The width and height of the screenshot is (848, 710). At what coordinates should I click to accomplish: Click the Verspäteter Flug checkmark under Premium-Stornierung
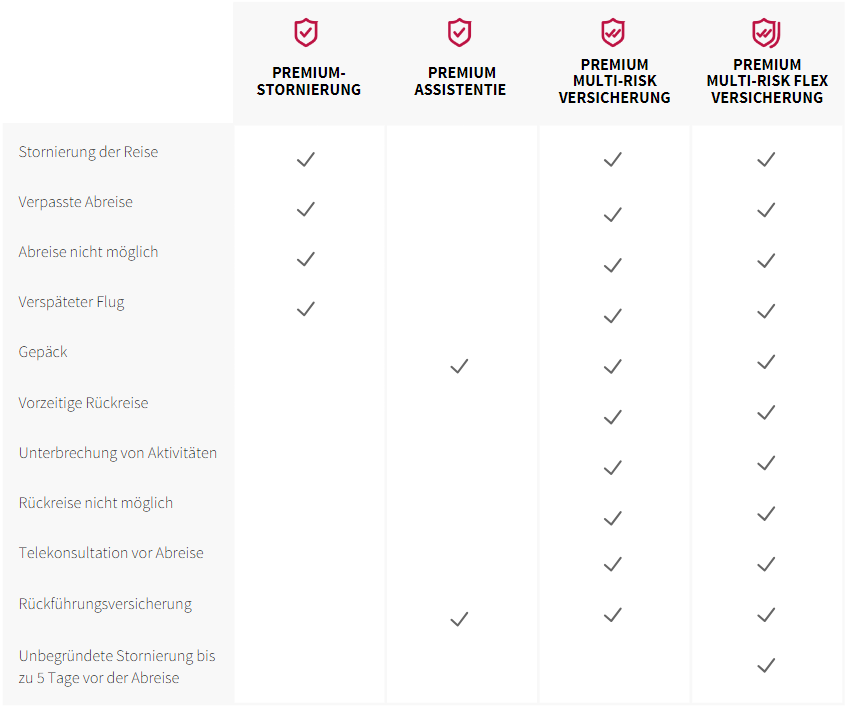(306, 309)
